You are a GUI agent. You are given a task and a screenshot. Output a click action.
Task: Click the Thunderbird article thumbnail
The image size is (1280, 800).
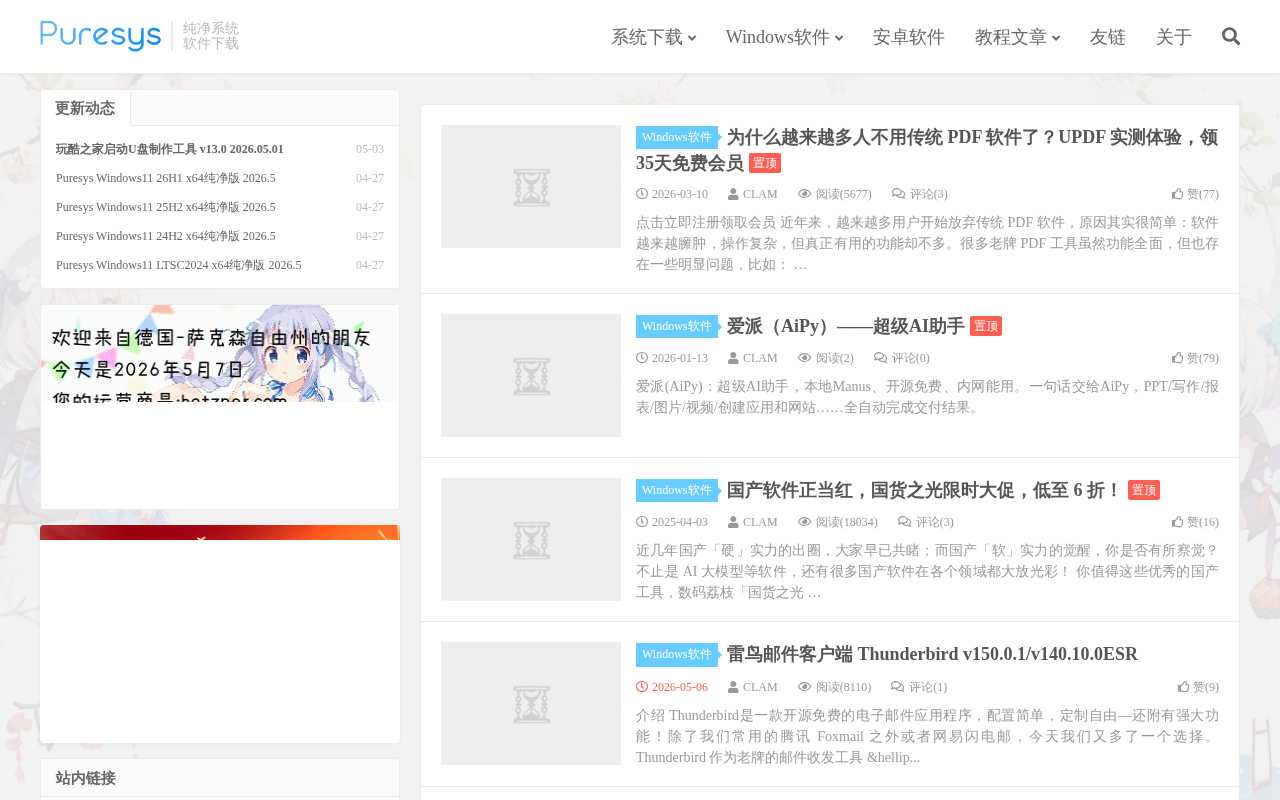531,704
